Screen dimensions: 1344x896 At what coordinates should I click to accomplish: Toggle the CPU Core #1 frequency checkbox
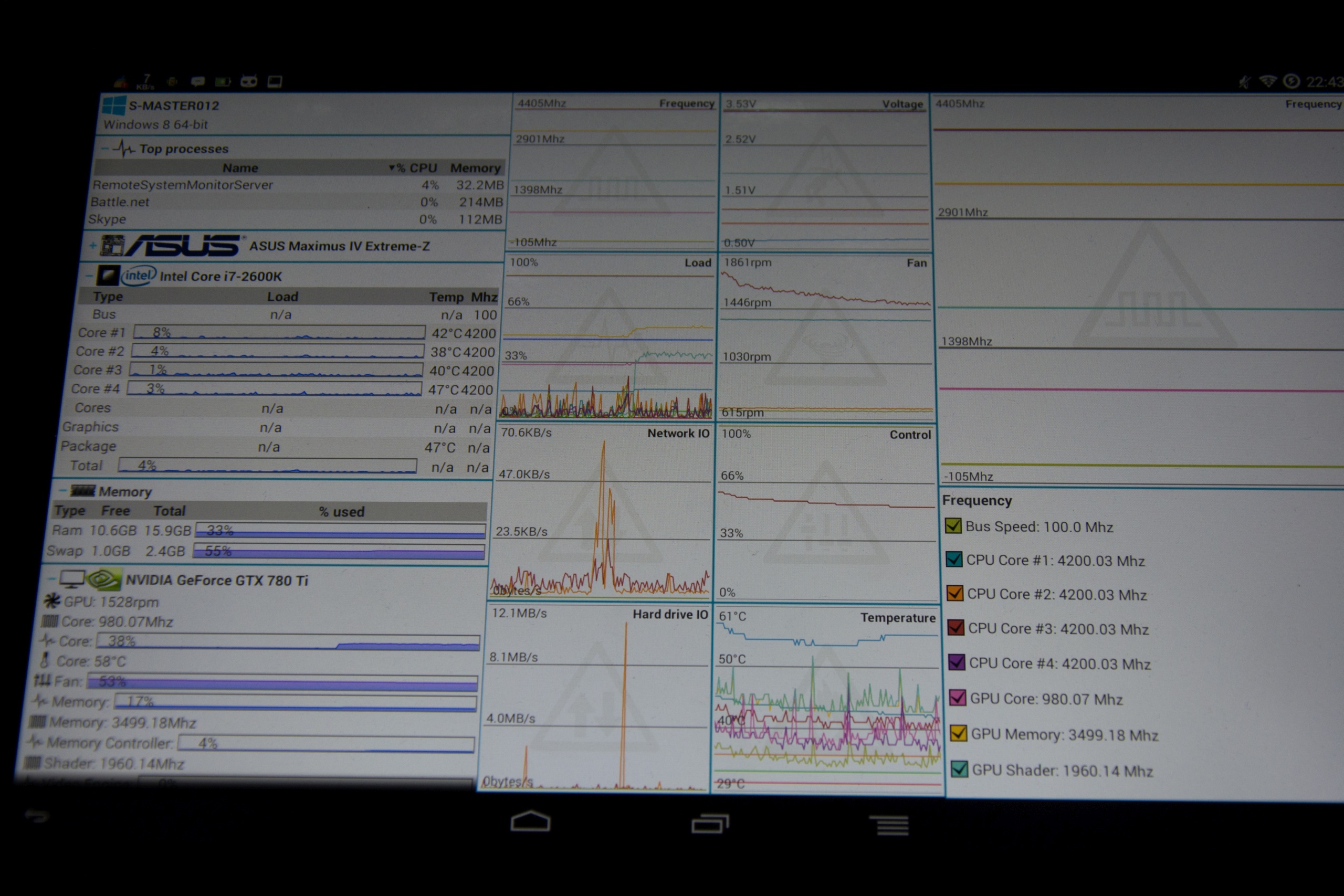[954, 560]
